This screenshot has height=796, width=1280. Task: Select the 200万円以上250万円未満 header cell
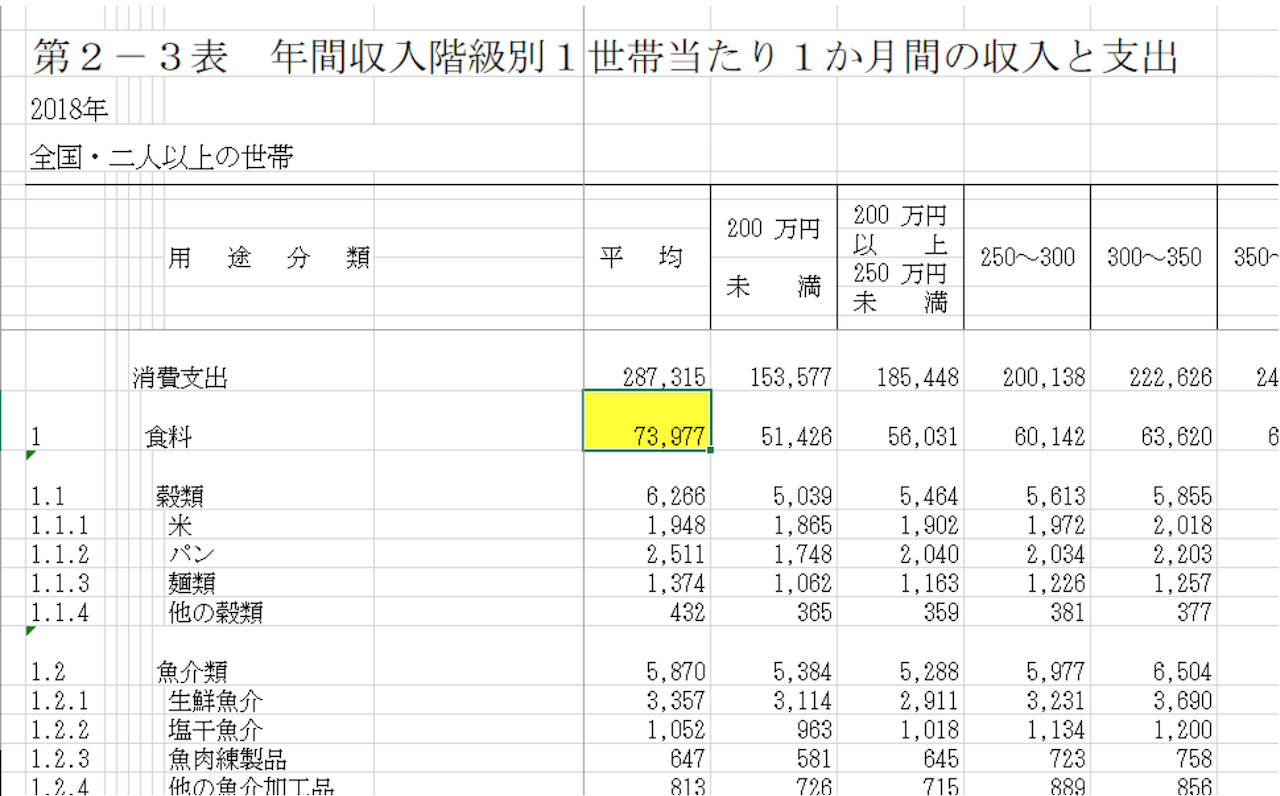pyautogui.click(x=900, y=258)
